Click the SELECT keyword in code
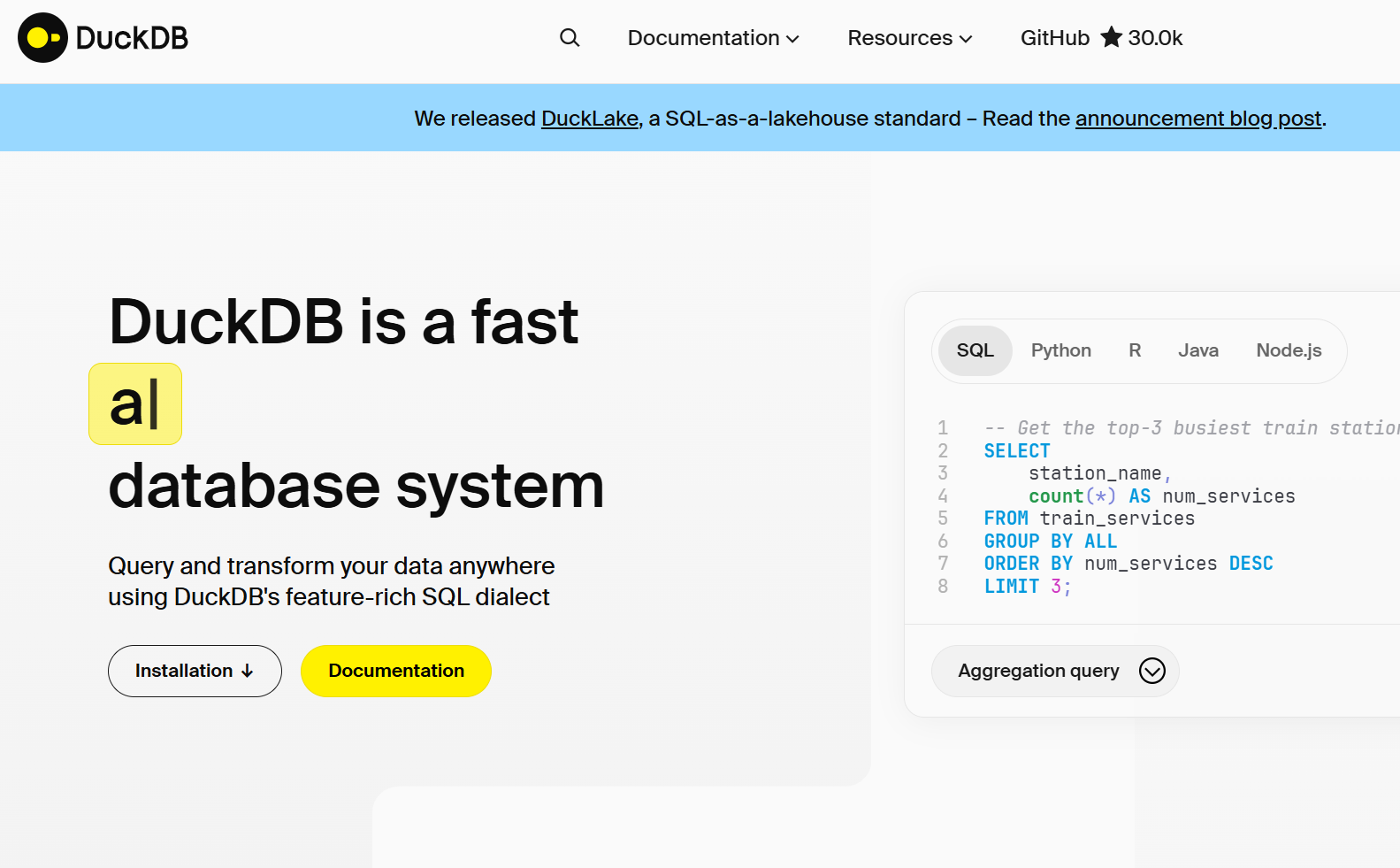This screenshot has width=1400, height=868. click(x=1017, y=451)
